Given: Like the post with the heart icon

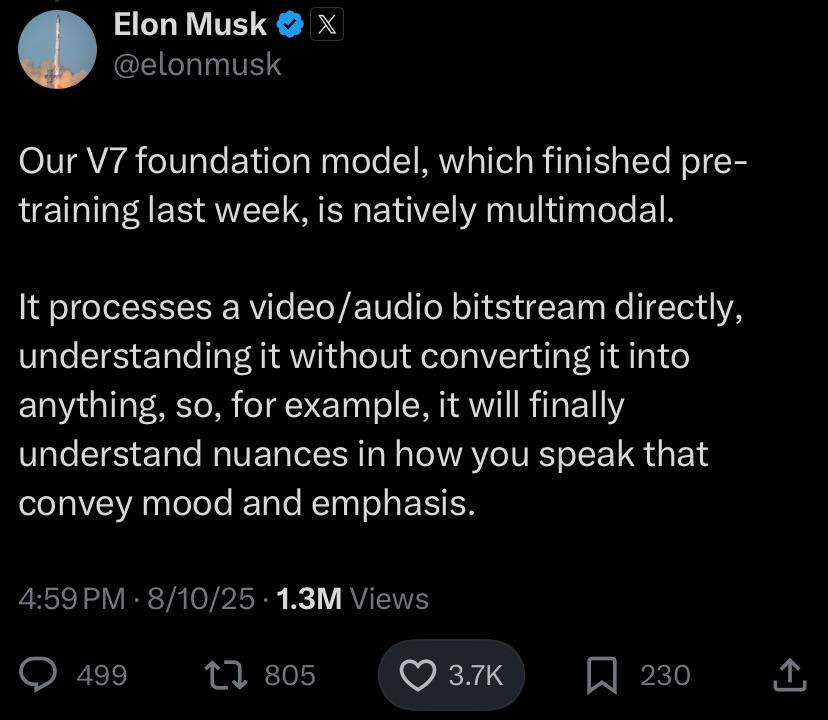Looking at the screenshot, I should coord(418,675).
